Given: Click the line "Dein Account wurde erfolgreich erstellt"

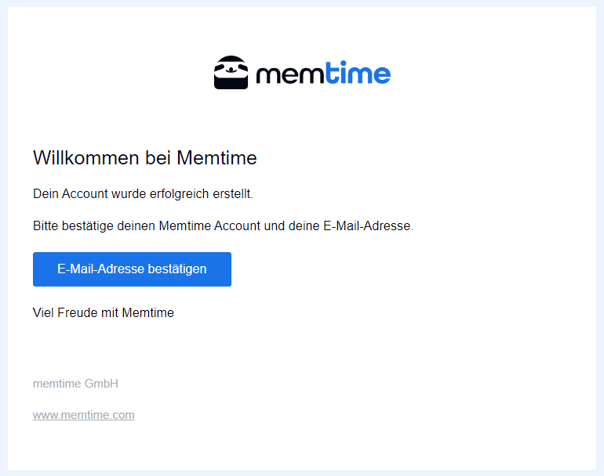Looking at the screenshot, I should 143,194.
